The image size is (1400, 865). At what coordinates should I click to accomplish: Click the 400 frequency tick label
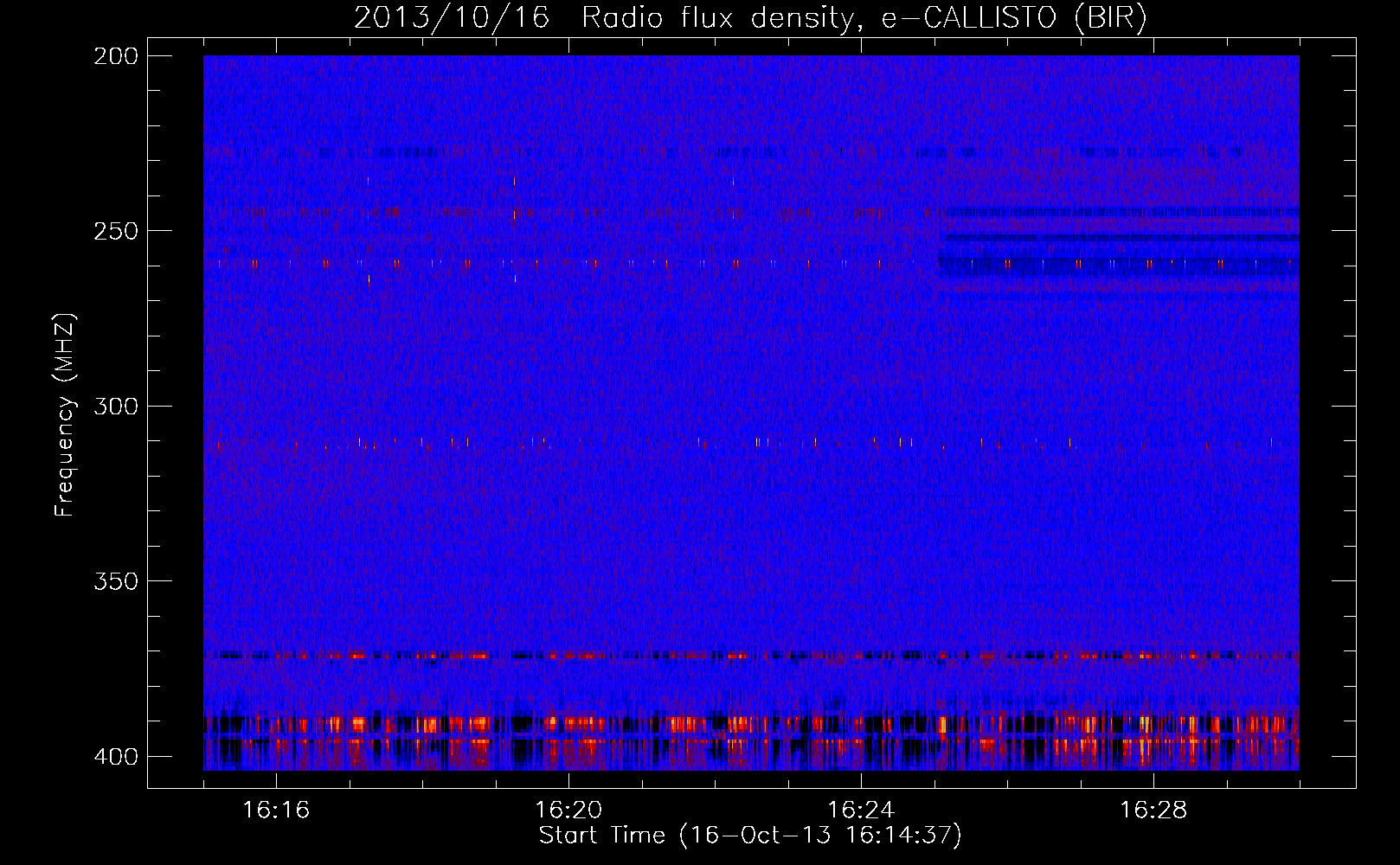coord(115,757)
